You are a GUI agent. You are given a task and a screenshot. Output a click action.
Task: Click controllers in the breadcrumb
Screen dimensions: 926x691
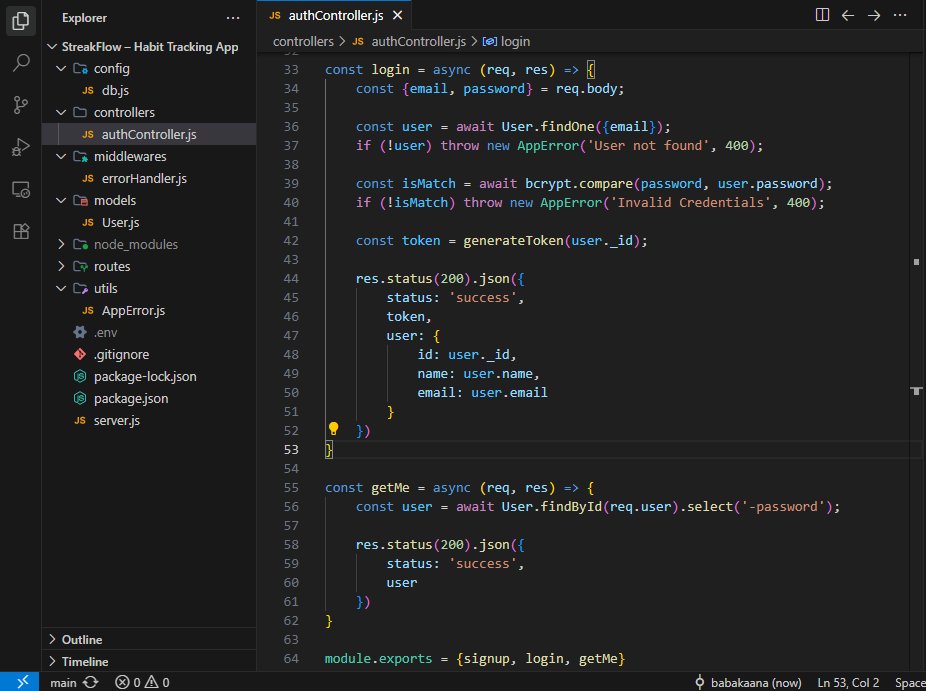[x=303, y=42]
